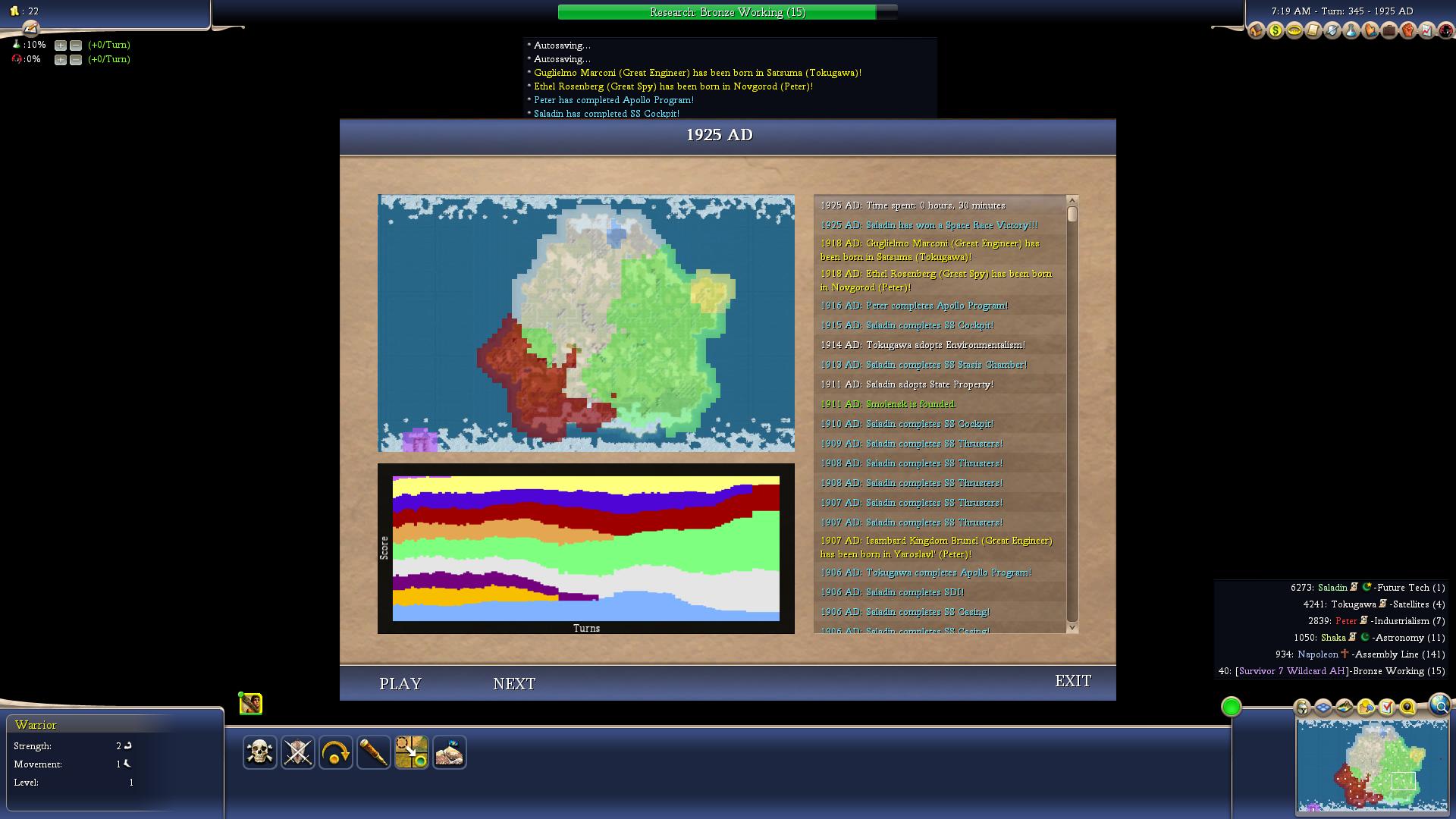Open the globe view magnifier icon
1456x819 pixels.
click(1439, 705)
